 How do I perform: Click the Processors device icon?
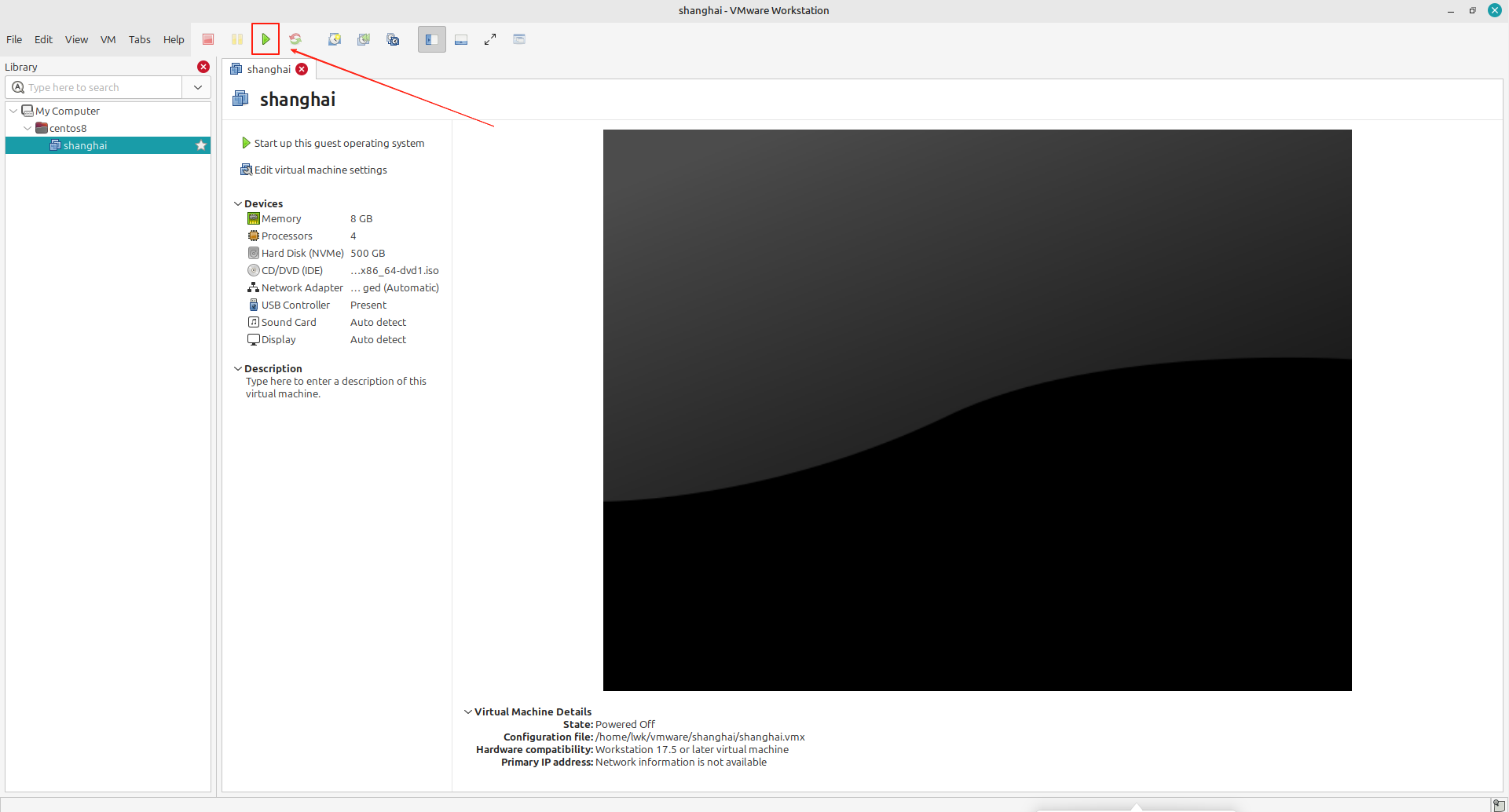click(254, 236)
